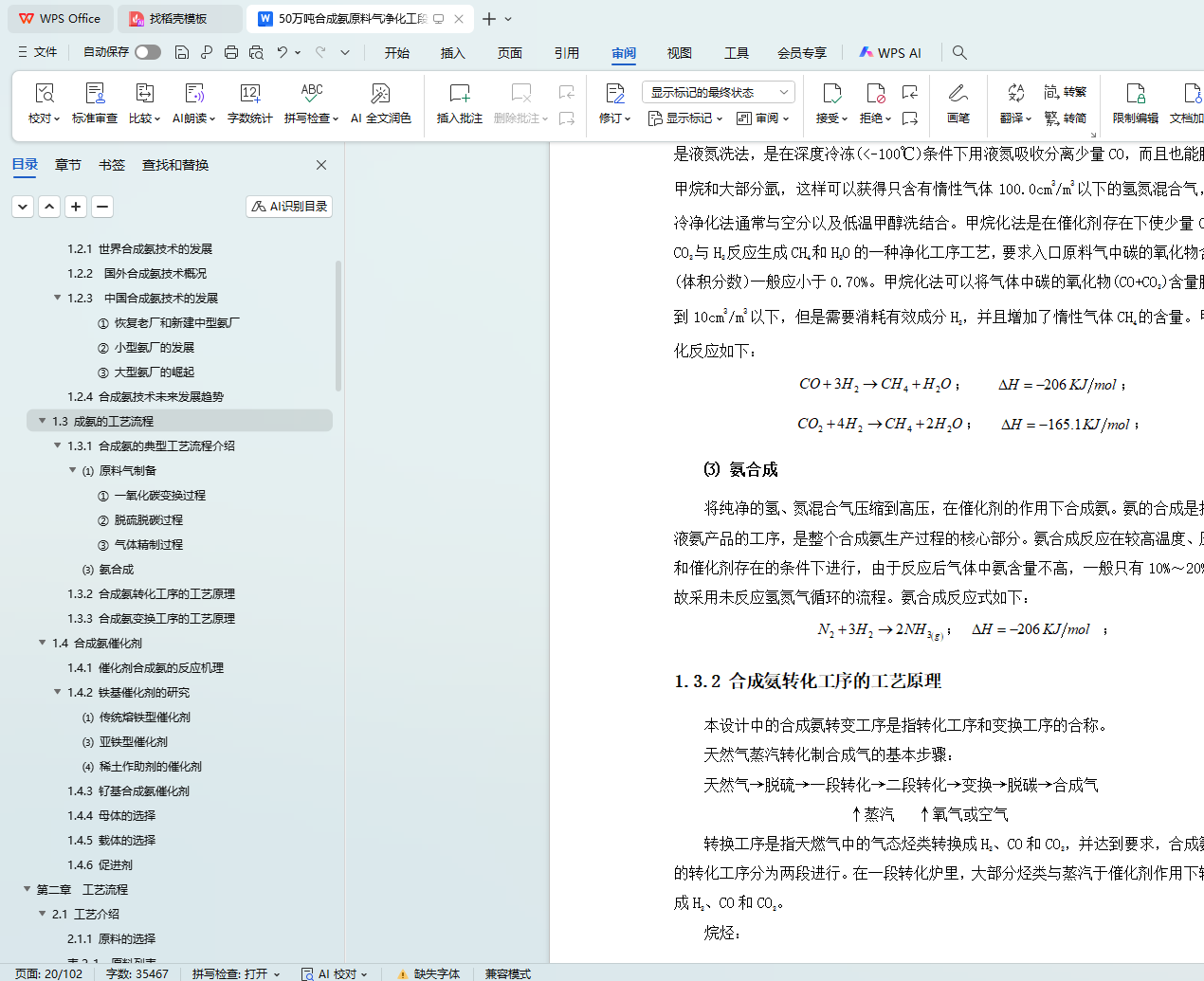Click the print icon in quick toolbar
Viewport: 1204px width, 981px height.
click(x=231, y=53)
